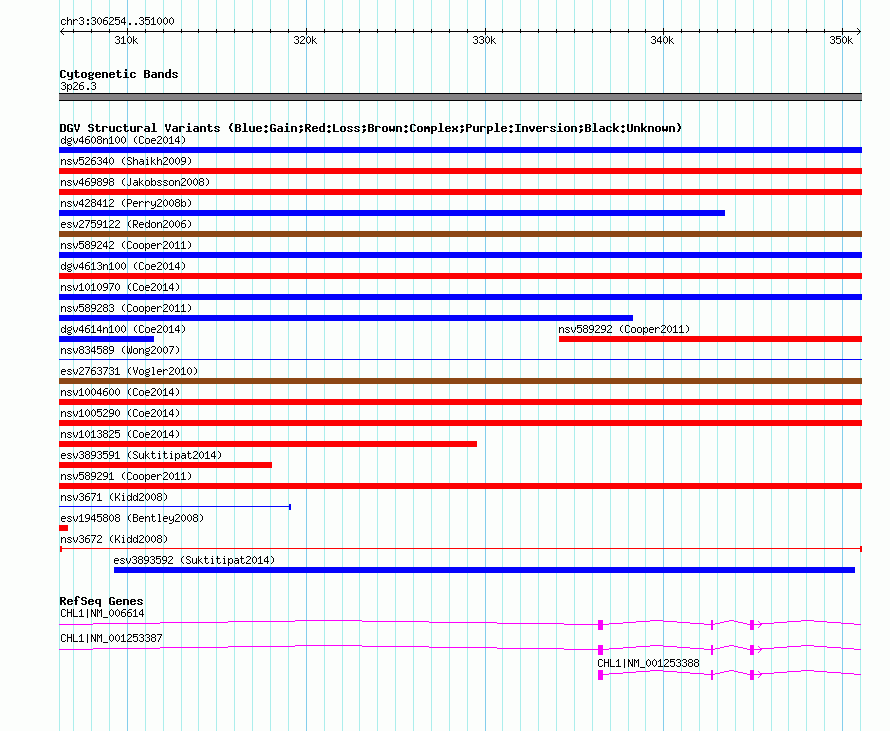Select the nsv3671 thin blue line end marker
The height and width of the screenshot is (731, 890).
pos(290,507)
